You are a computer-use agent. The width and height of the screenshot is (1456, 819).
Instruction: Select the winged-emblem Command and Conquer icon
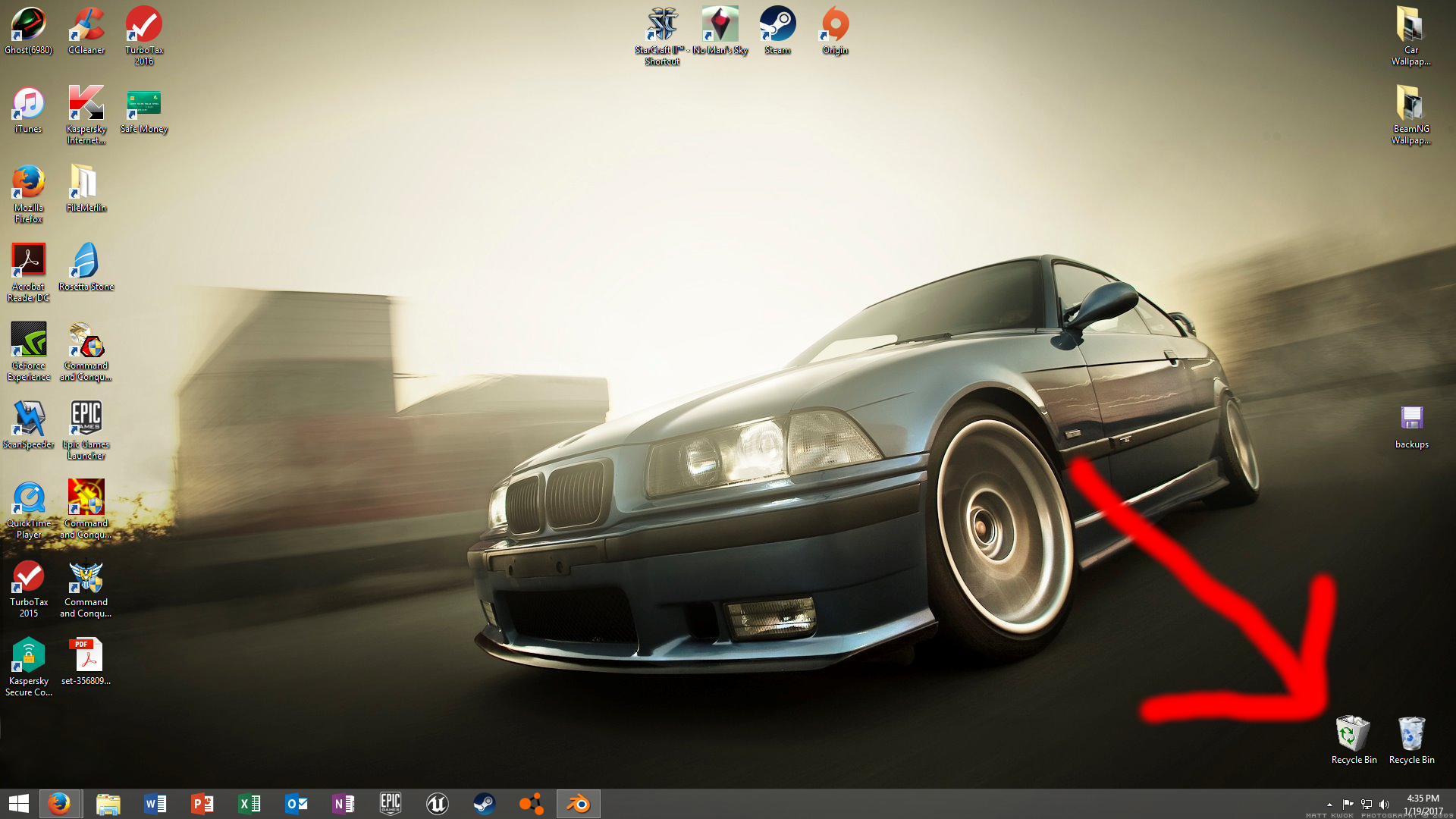(86, 588)
